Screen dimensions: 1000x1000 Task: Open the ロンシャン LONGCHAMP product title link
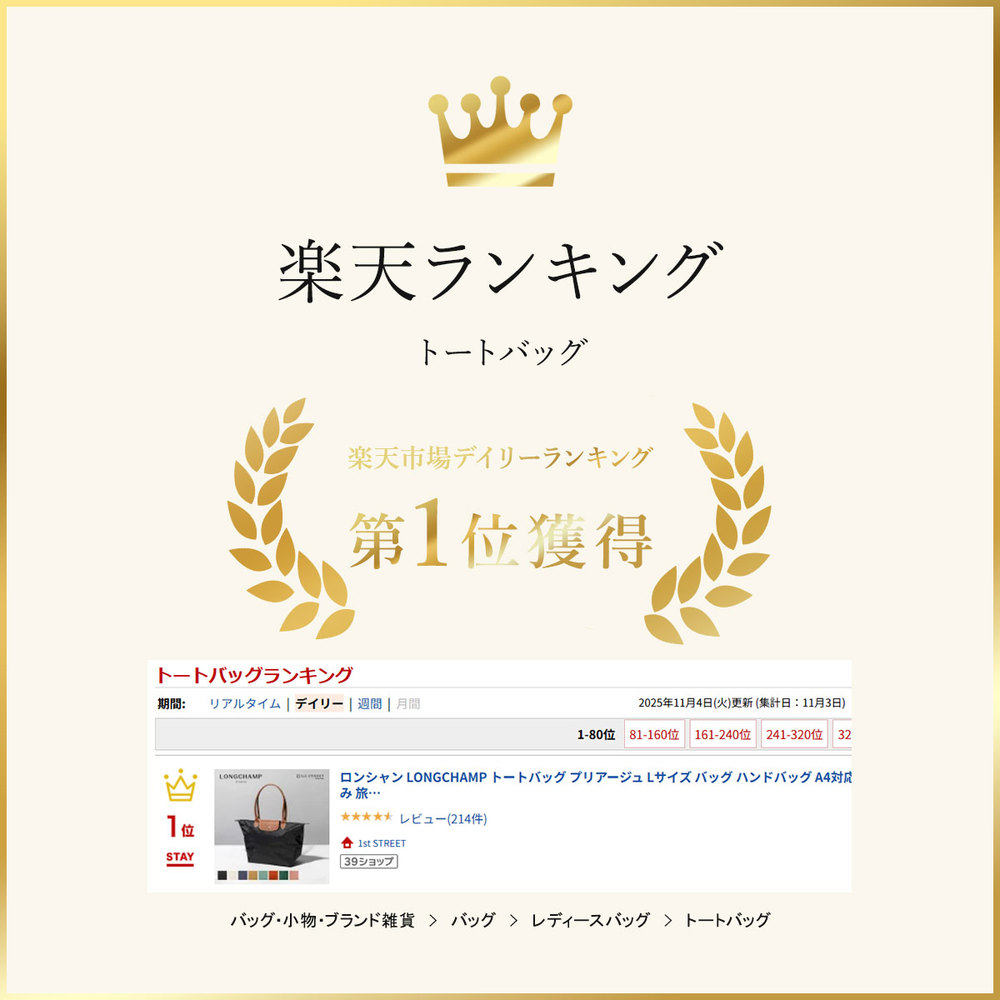596,785
